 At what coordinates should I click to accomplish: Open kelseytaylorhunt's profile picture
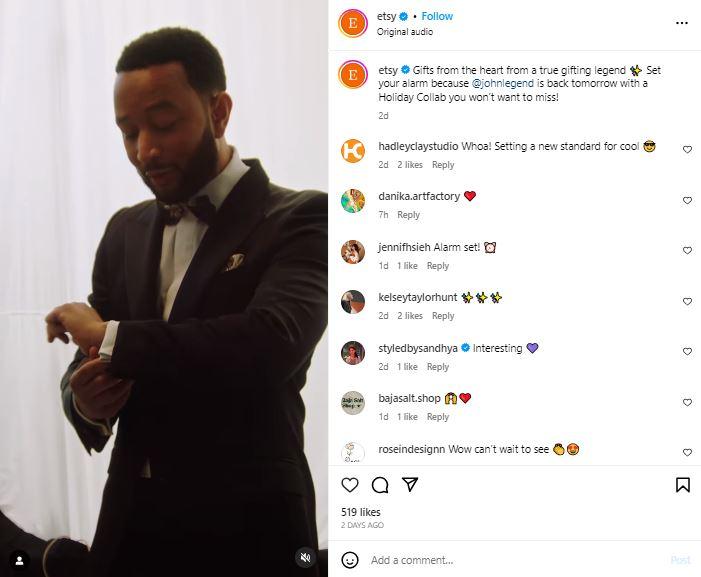tap(353, 302)
